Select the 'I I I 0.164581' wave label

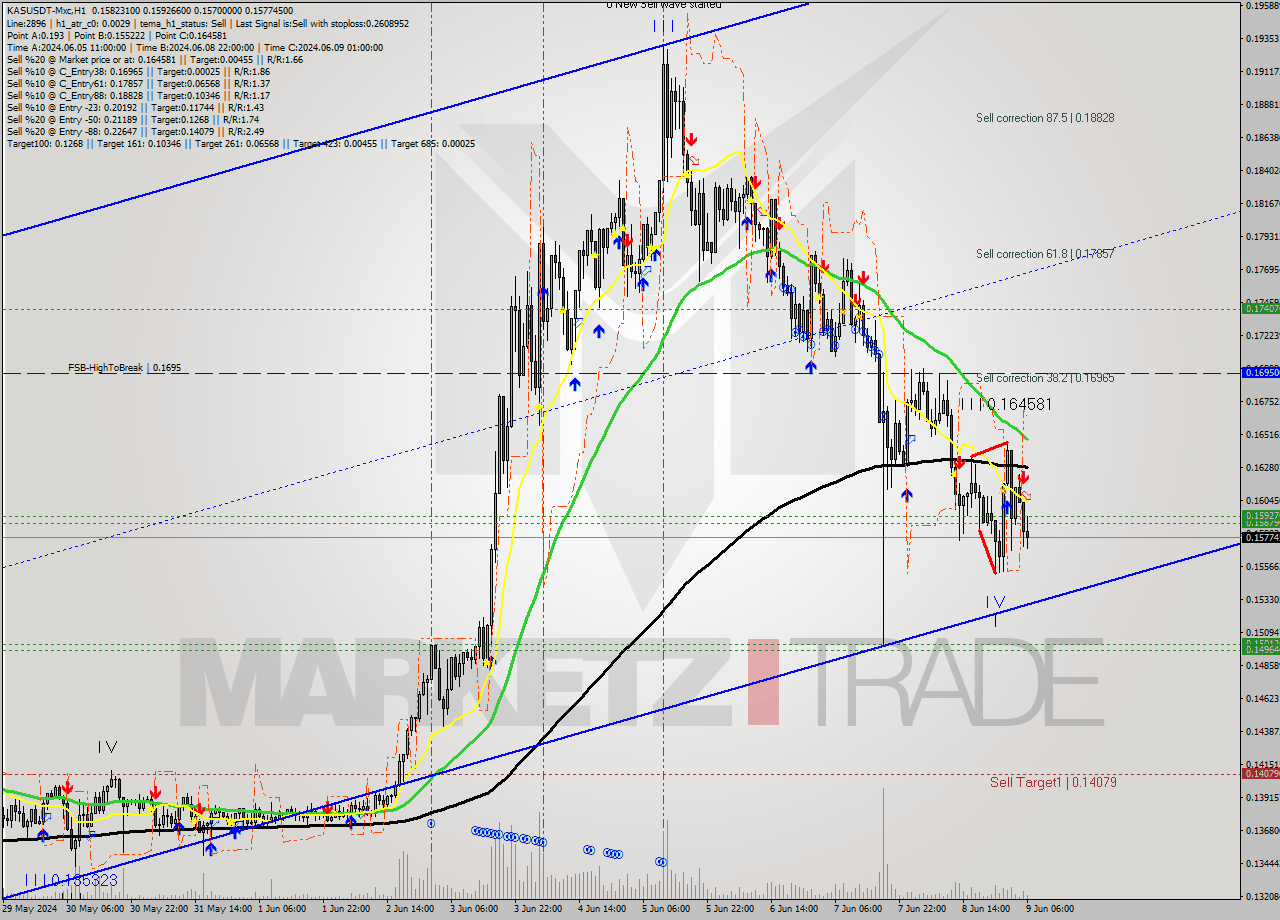click(x=1005, y=405)
